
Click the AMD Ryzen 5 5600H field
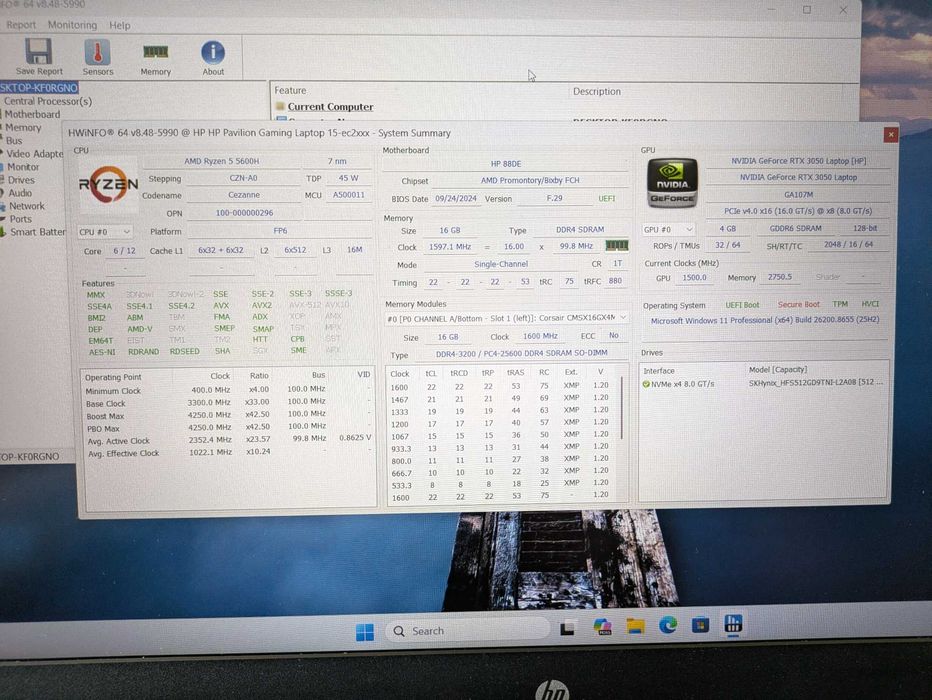coord(221,161)
